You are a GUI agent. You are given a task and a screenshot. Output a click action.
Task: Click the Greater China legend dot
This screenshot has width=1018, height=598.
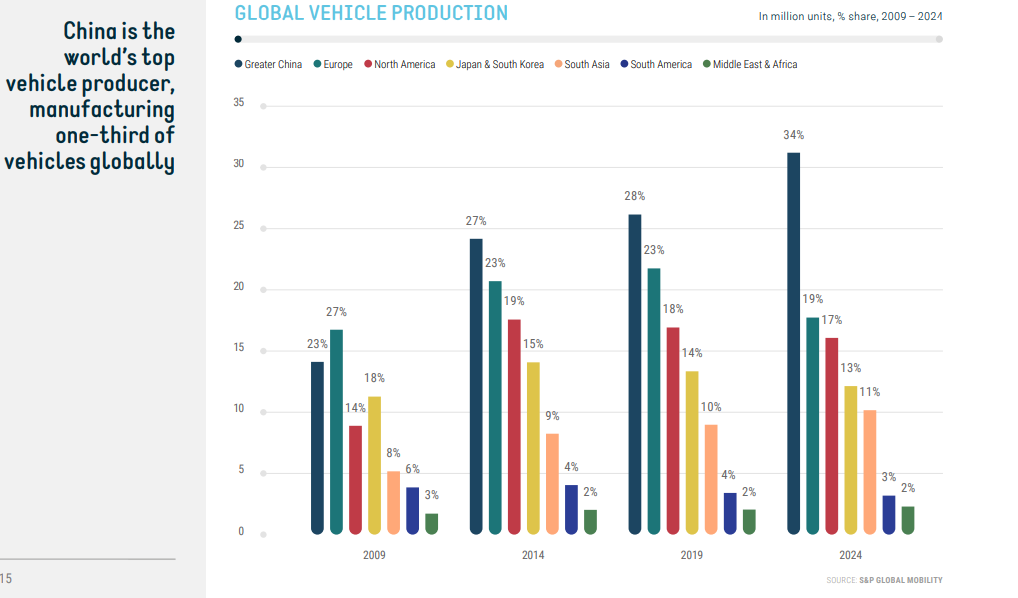point(238,65)
